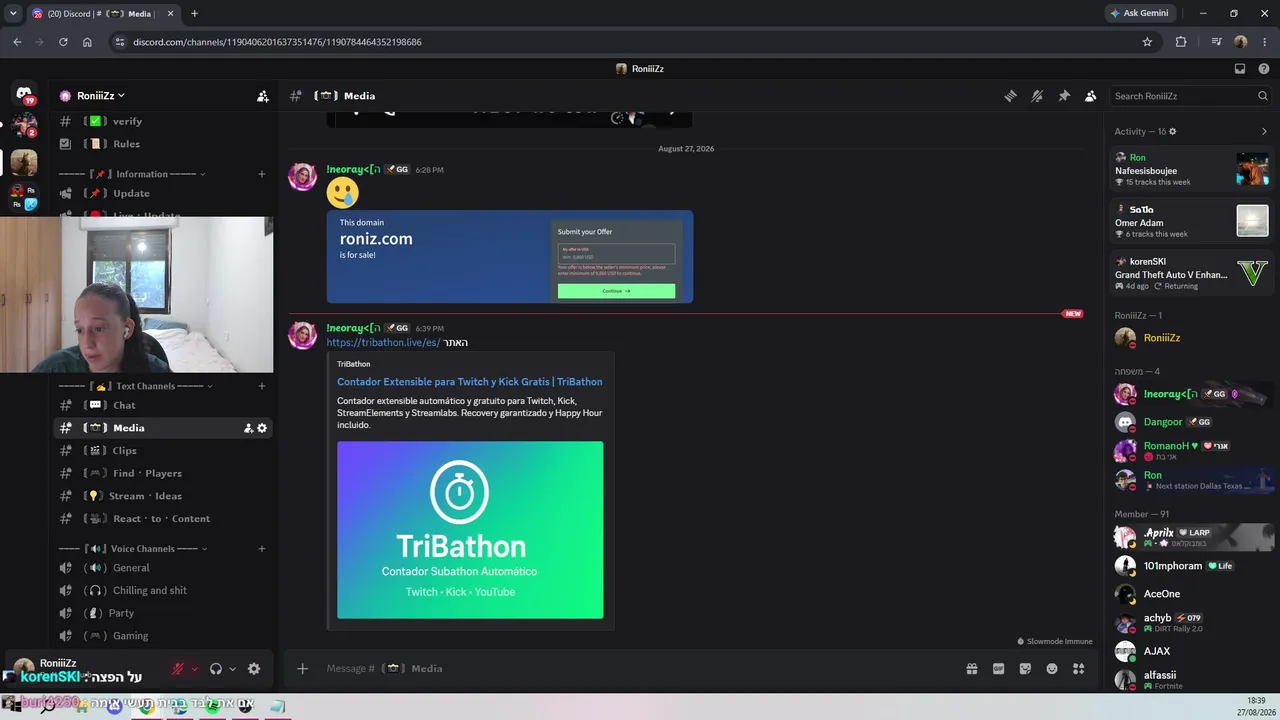
Task: Open Discord direct messages home
Action: (24, 95)
